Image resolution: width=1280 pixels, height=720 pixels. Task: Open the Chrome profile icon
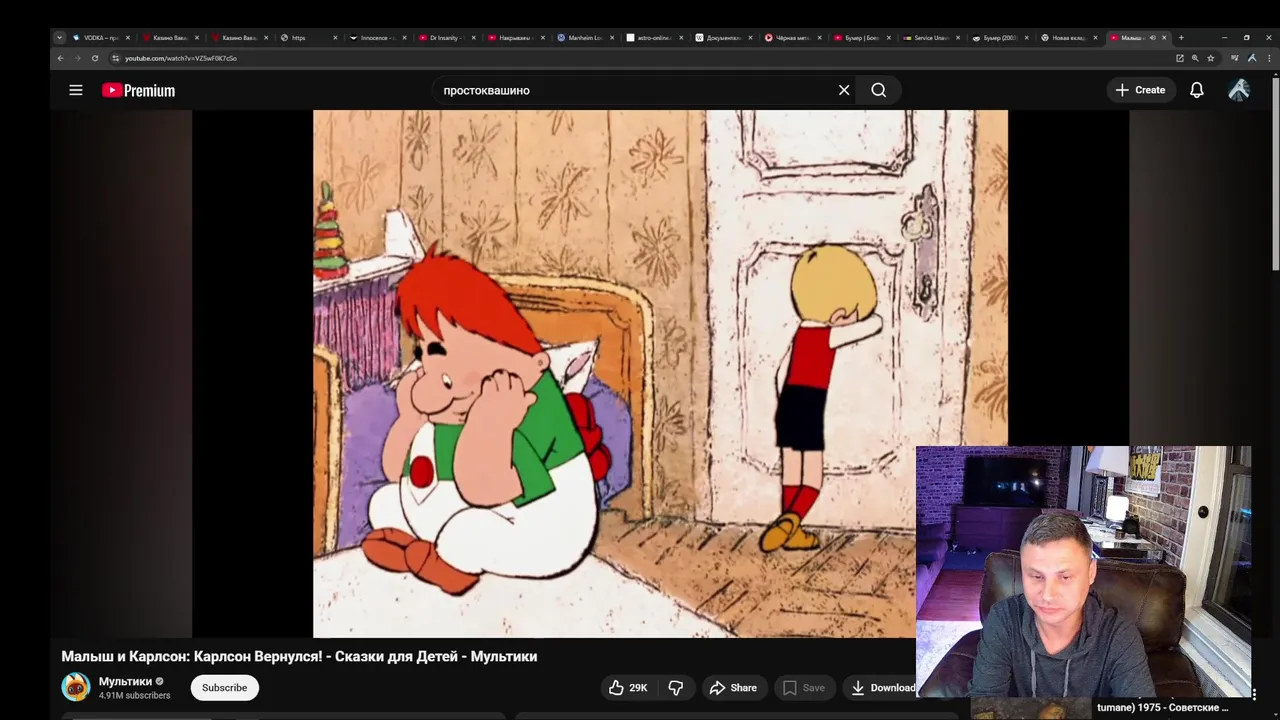point(1252,58)
